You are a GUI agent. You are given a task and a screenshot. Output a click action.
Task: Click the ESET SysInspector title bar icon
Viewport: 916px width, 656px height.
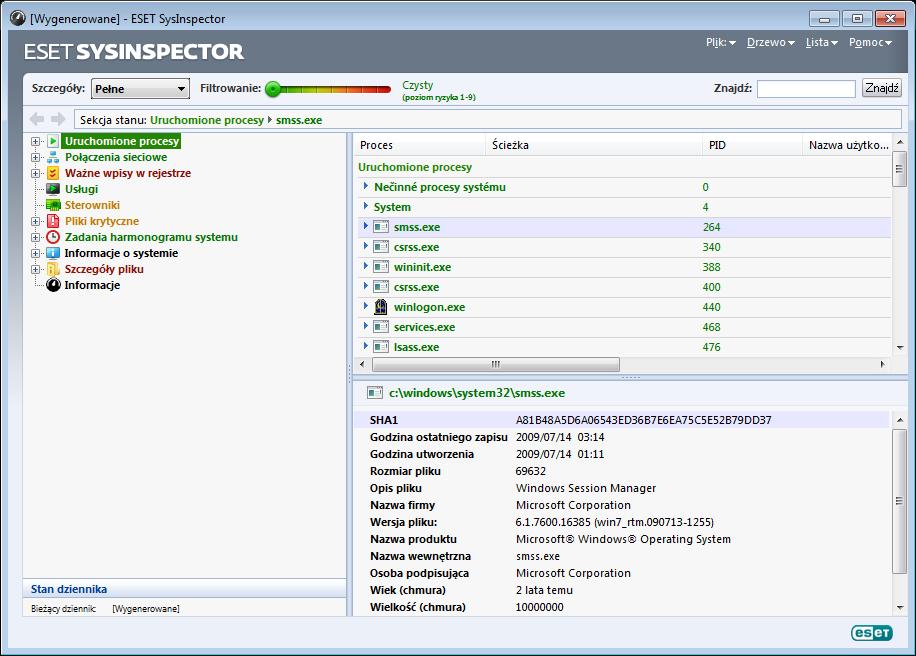point(18,18)
